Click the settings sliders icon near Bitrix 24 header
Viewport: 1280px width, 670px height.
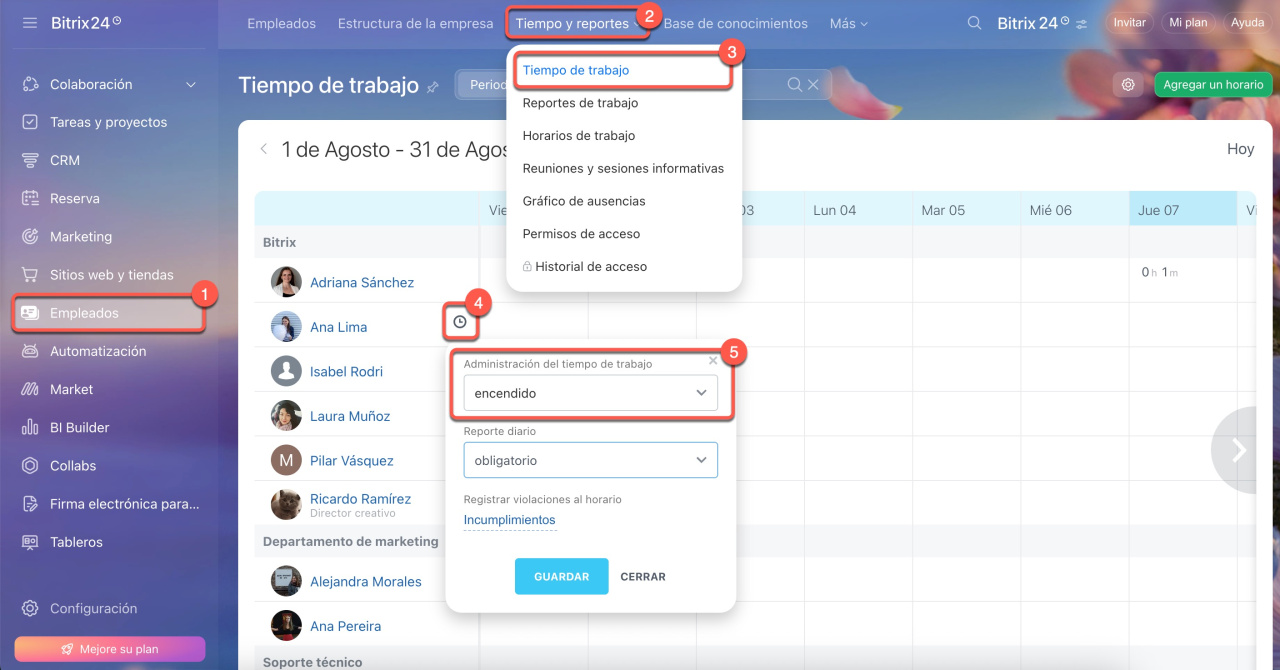click(1081, 23)
